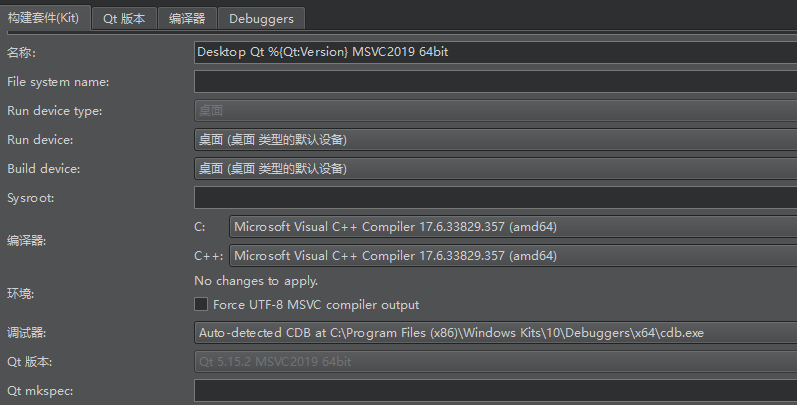Image resolution: width=797 pixels, height=405 pixels.
Task: Click the 'File system name:' label
Action: pos(58,82)
